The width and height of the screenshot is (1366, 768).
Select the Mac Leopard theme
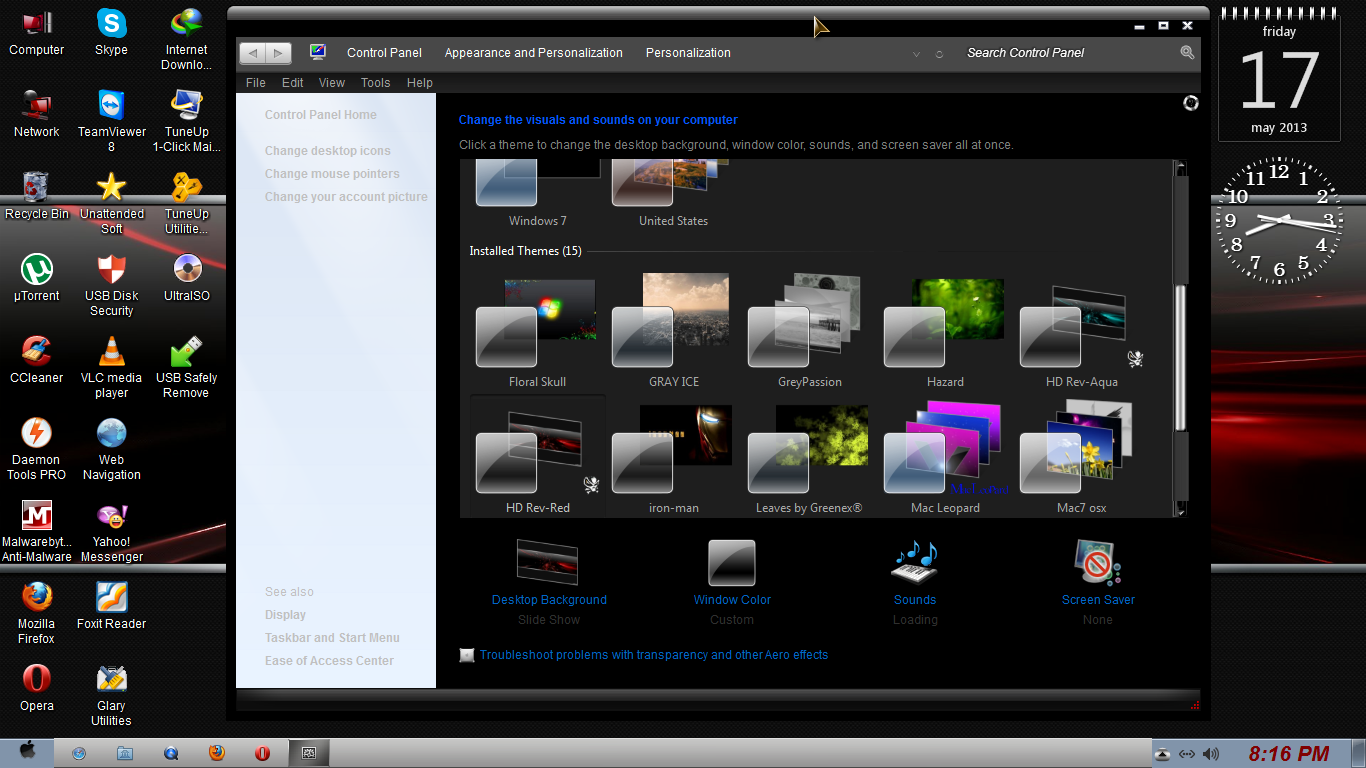pos(945,456)
